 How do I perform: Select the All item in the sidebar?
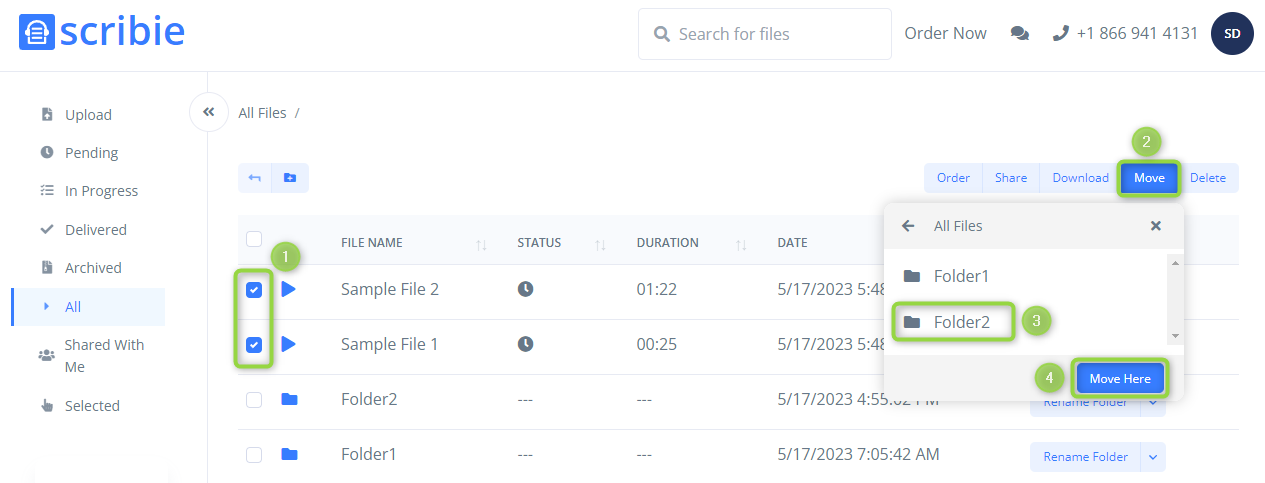(88, 307)
